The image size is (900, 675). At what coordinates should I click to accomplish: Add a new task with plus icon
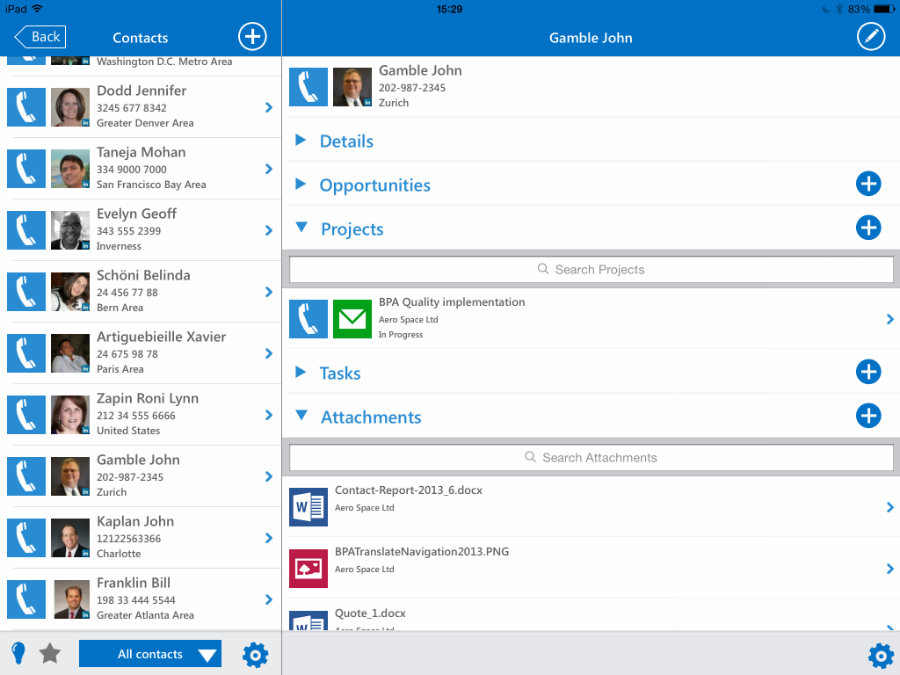click(868, 371)
